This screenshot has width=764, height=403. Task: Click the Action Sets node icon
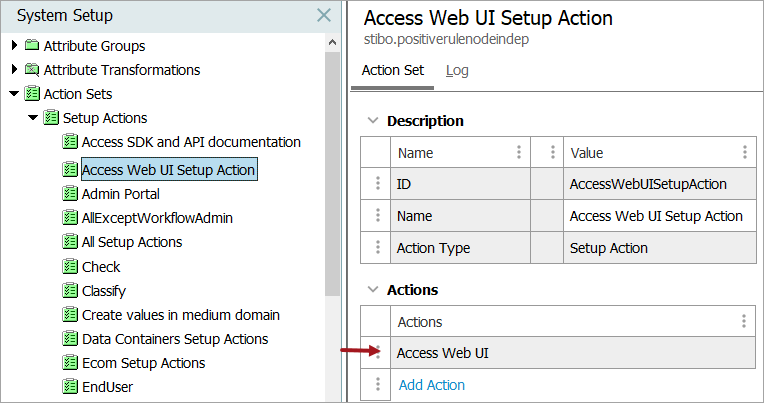tap(33, 94)
